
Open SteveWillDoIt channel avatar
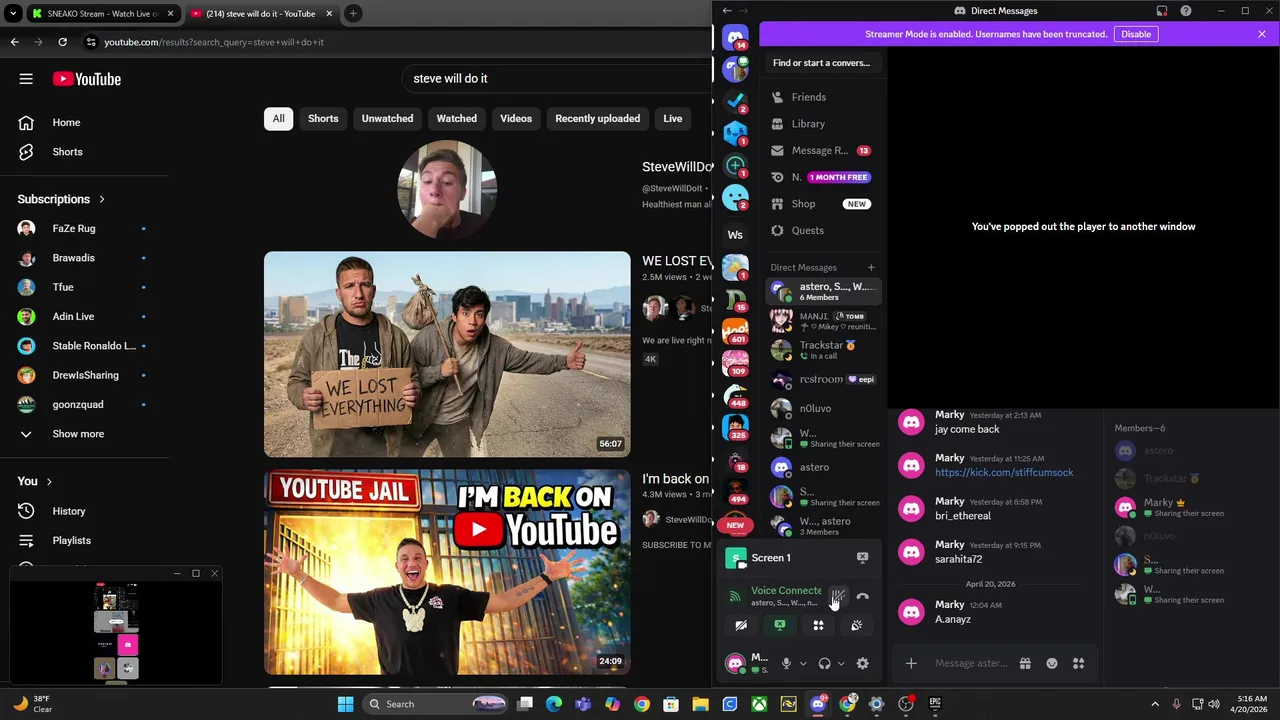tap(447, 190)
